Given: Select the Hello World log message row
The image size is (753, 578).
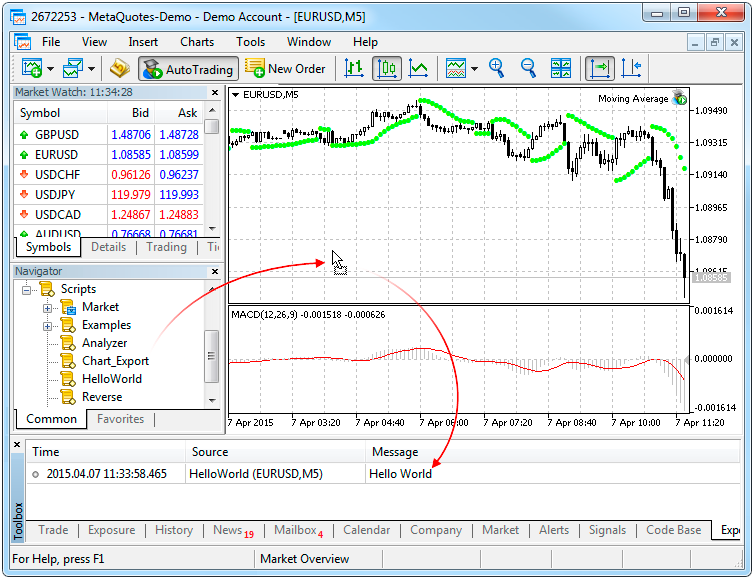Looking at the screenshot, I should click(383, 474).
